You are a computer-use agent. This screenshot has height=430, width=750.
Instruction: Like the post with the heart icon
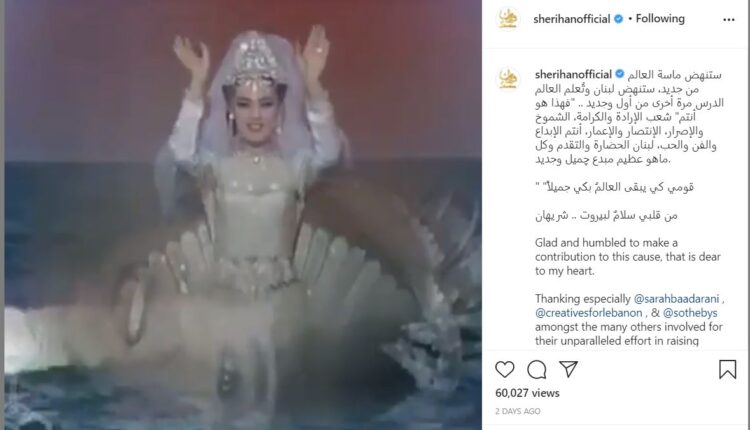click(x=505, y=370)
